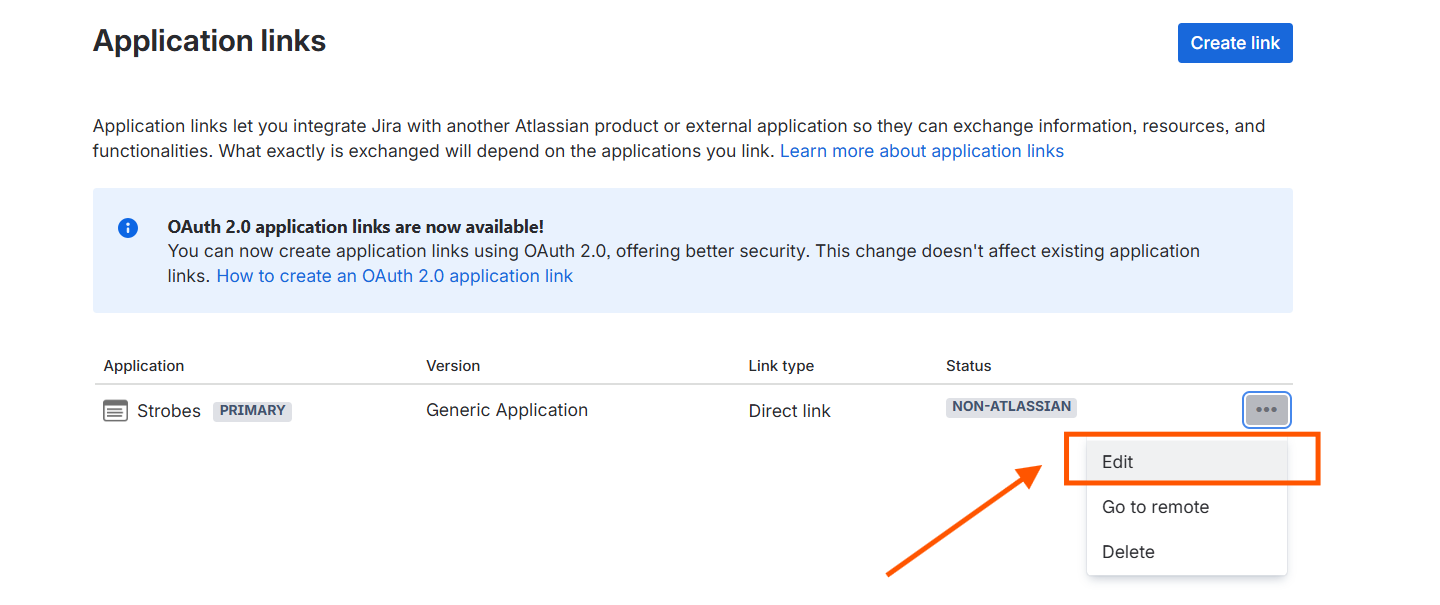This screenshot has height=605, width=1440.
Task: Click the PRIMARY badge next to Strobes
Action: point(252,411)
